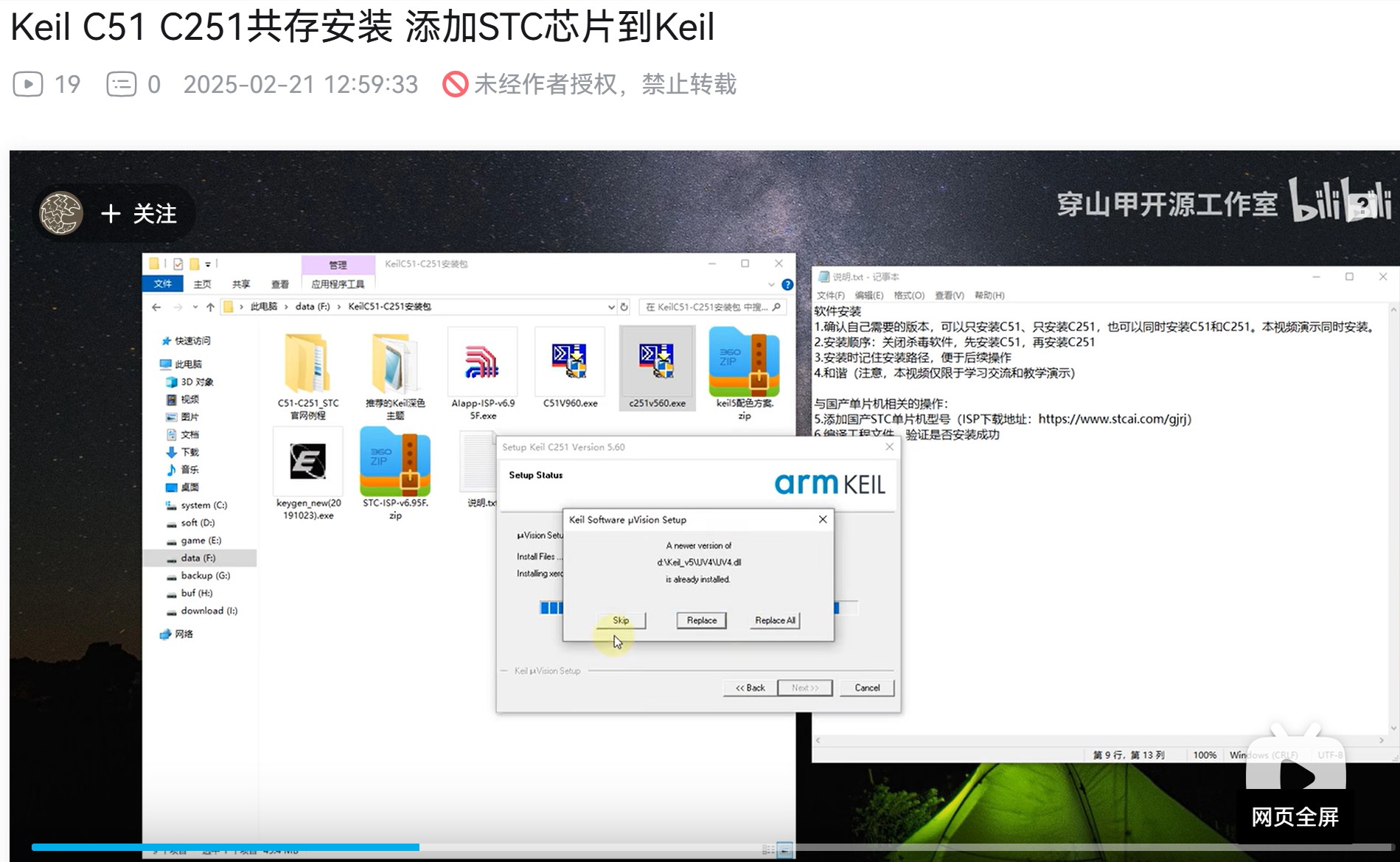This screenshot has width=1400, height=862.
Task: Open download (I:) drive in sidebar
Action: (x=202, y=611)
